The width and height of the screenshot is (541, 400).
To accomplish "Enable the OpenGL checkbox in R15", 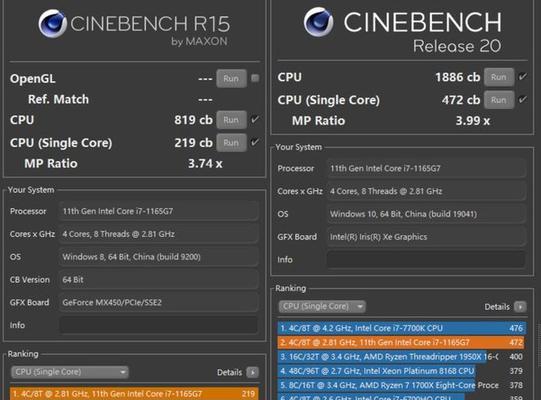I will [255, 78].
